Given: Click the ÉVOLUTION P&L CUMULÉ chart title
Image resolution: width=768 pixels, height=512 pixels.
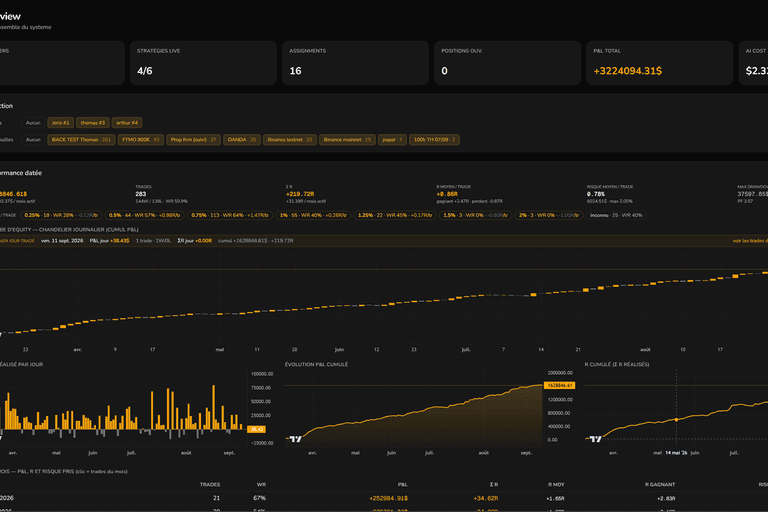Looking at the screenshot, I should 316,365.
